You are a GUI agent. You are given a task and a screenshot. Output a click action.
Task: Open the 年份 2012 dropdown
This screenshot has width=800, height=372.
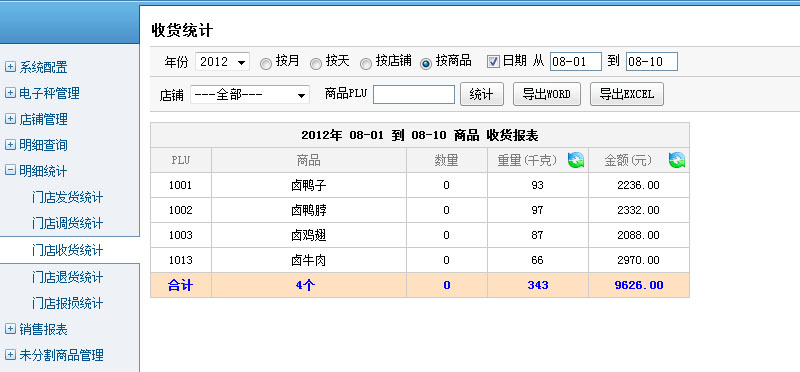222,62
